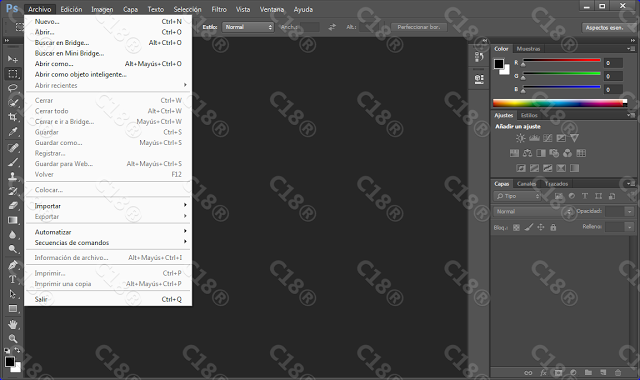Select the Dodge tool
The image size is (640, 380).
[x=12, y=249]
